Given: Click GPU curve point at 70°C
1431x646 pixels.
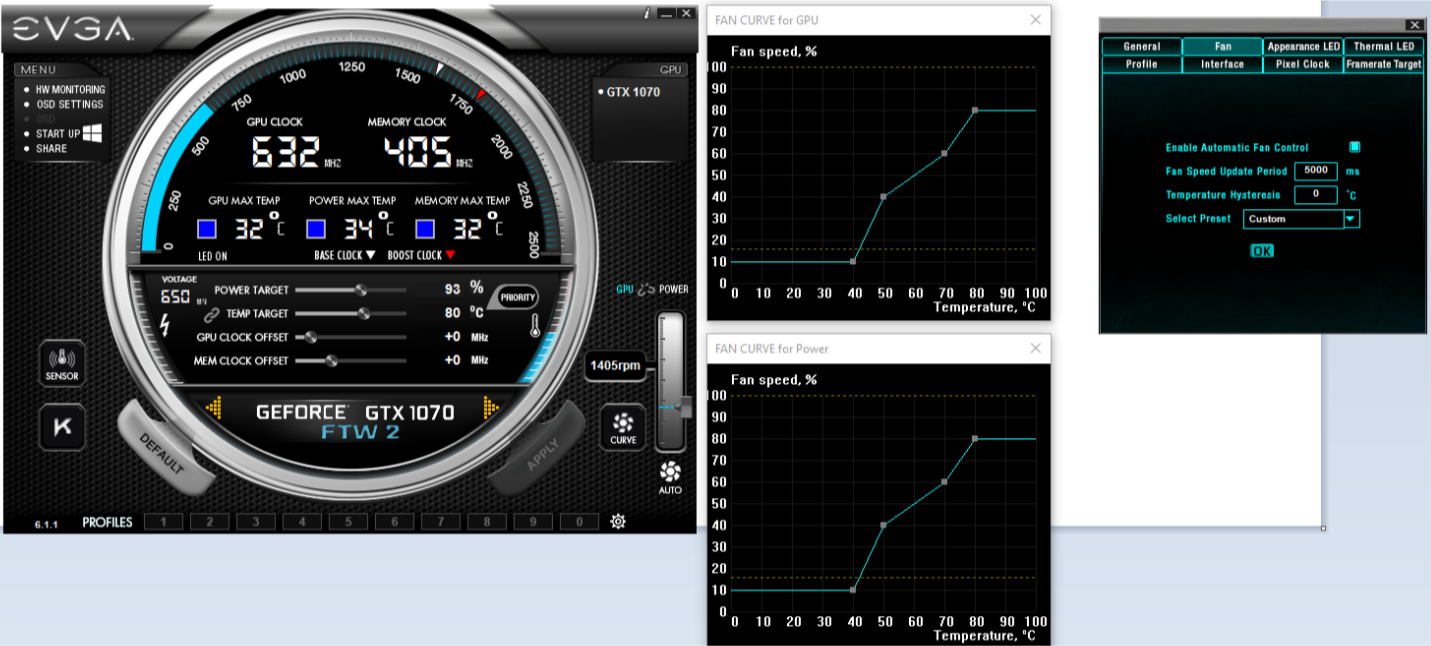Looking at the screenshot, I should tap(944, 153).
